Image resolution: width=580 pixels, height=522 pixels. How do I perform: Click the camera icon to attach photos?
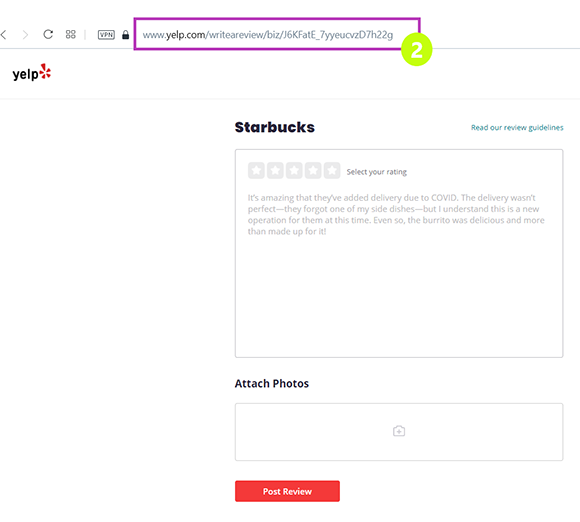coord(399,431)
